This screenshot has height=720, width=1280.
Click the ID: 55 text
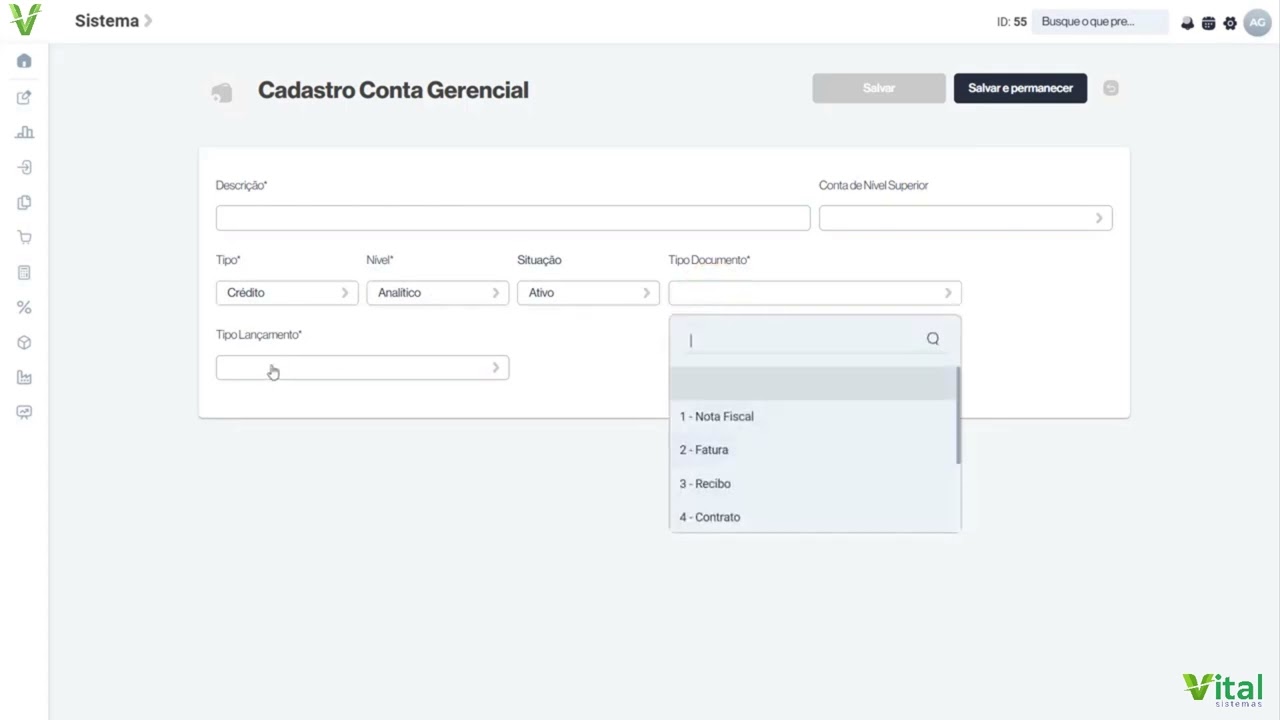click(1011, 22)
